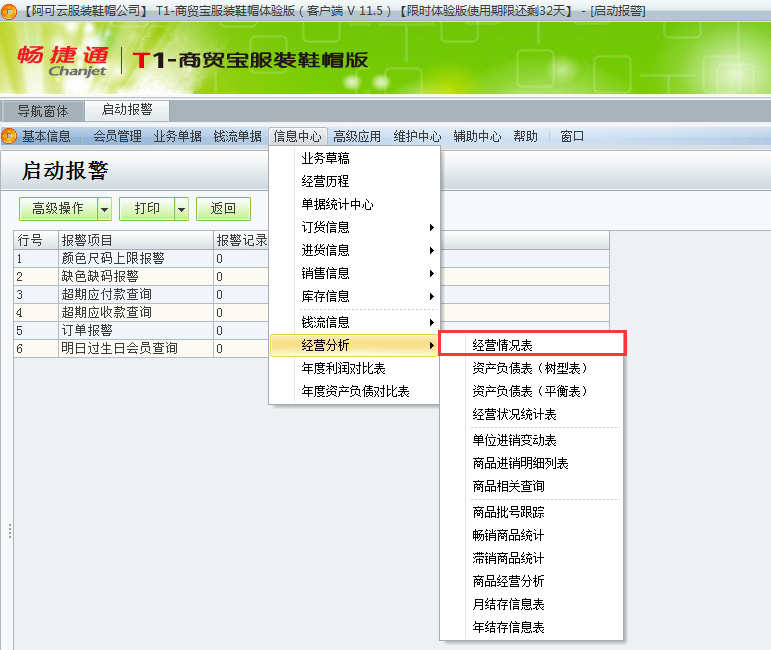Open the 钱流单据 menu
Image resolution: width=771 pixels, height=650 pixels.
click(x=237, y=136)
